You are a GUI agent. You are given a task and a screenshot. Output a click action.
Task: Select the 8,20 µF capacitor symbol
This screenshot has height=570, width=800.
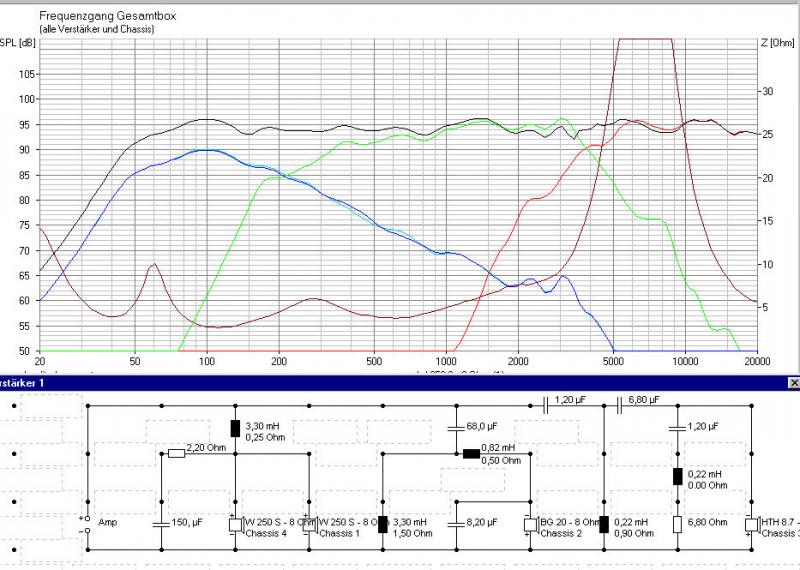[457, 525]
